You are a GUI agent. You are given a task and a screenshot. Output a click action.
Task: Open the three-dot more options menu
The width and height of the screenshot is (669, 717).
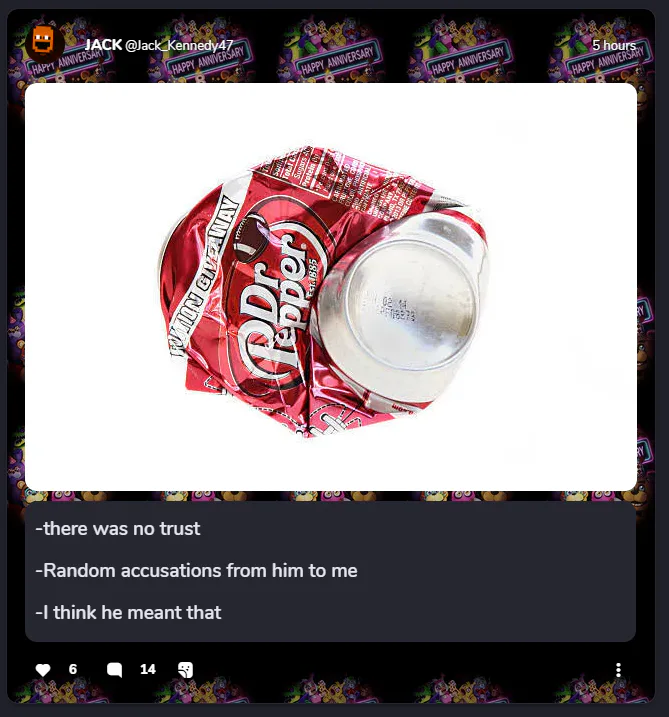click(618, 670)
